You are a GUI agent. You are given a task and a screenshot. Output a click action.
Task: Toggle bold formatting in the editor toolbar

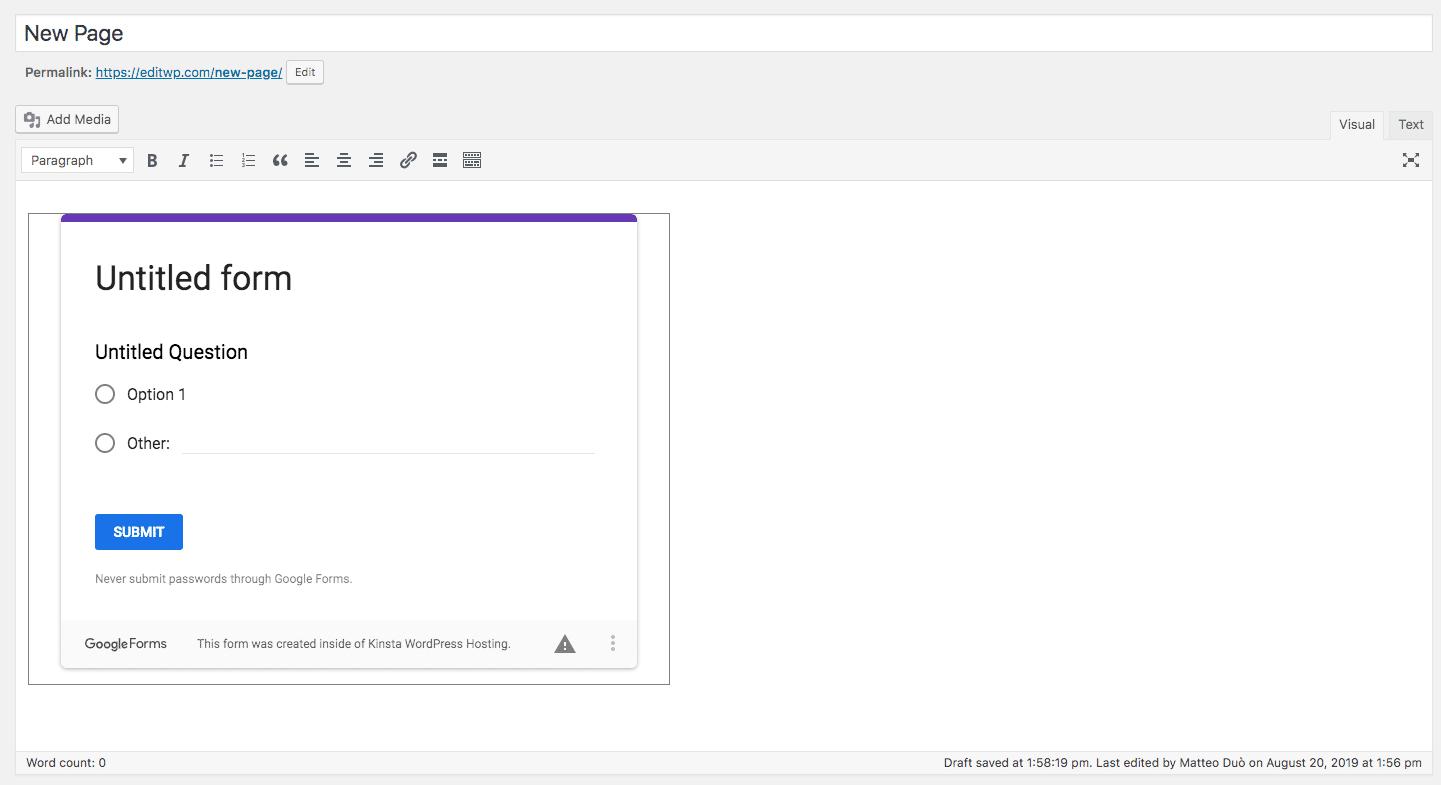(151, 160)
